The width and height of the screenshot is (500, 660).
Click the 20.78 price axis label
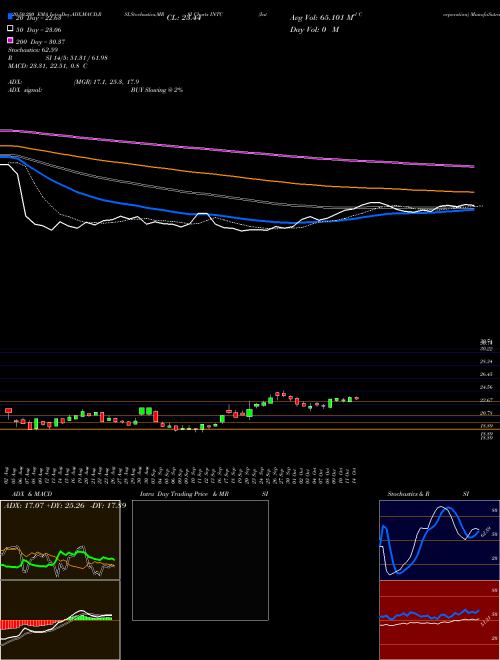coord(487,413)
